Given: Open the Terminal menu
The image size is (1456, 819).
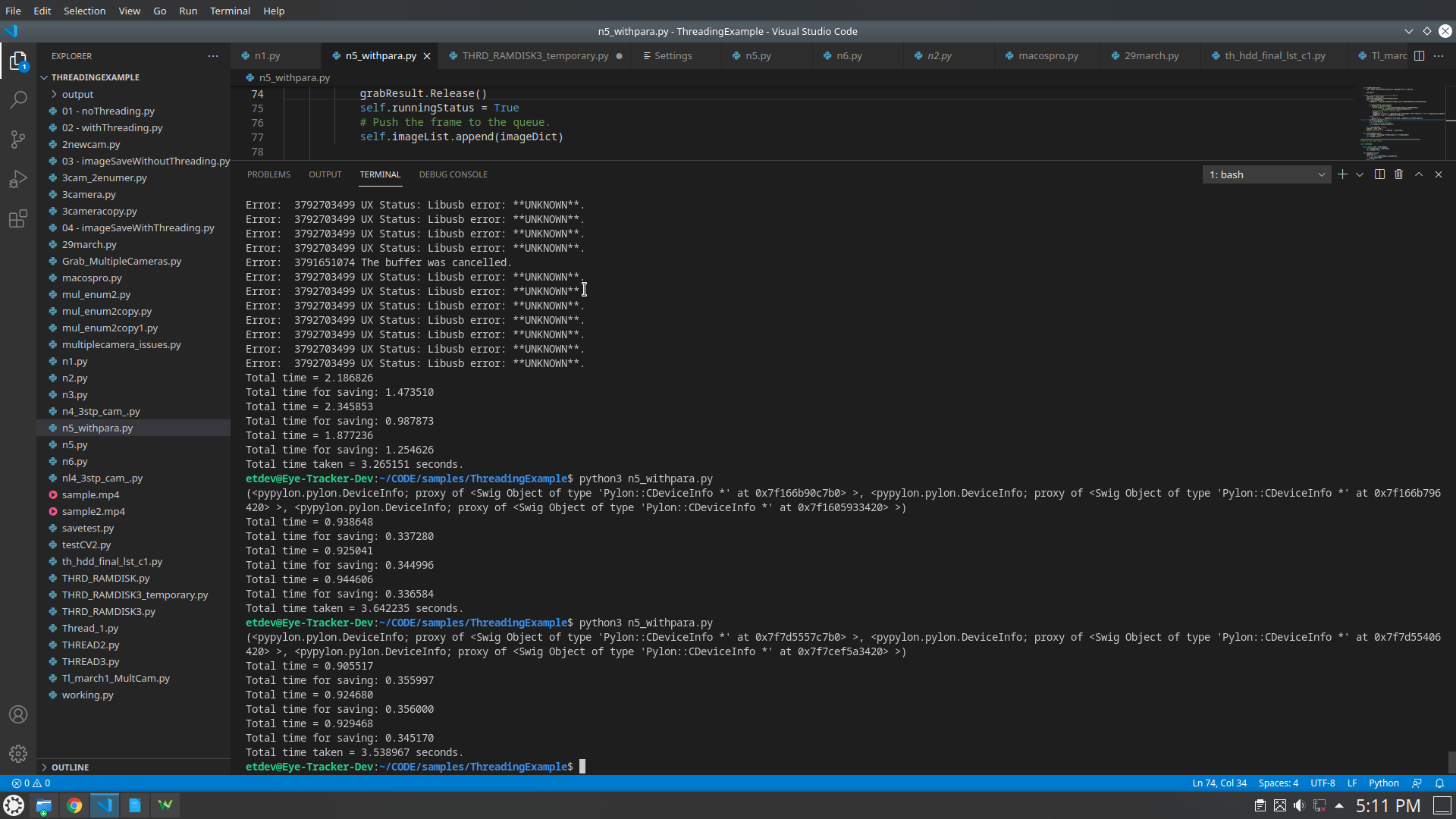Looking at the screenshot, I should click(230, 11).
